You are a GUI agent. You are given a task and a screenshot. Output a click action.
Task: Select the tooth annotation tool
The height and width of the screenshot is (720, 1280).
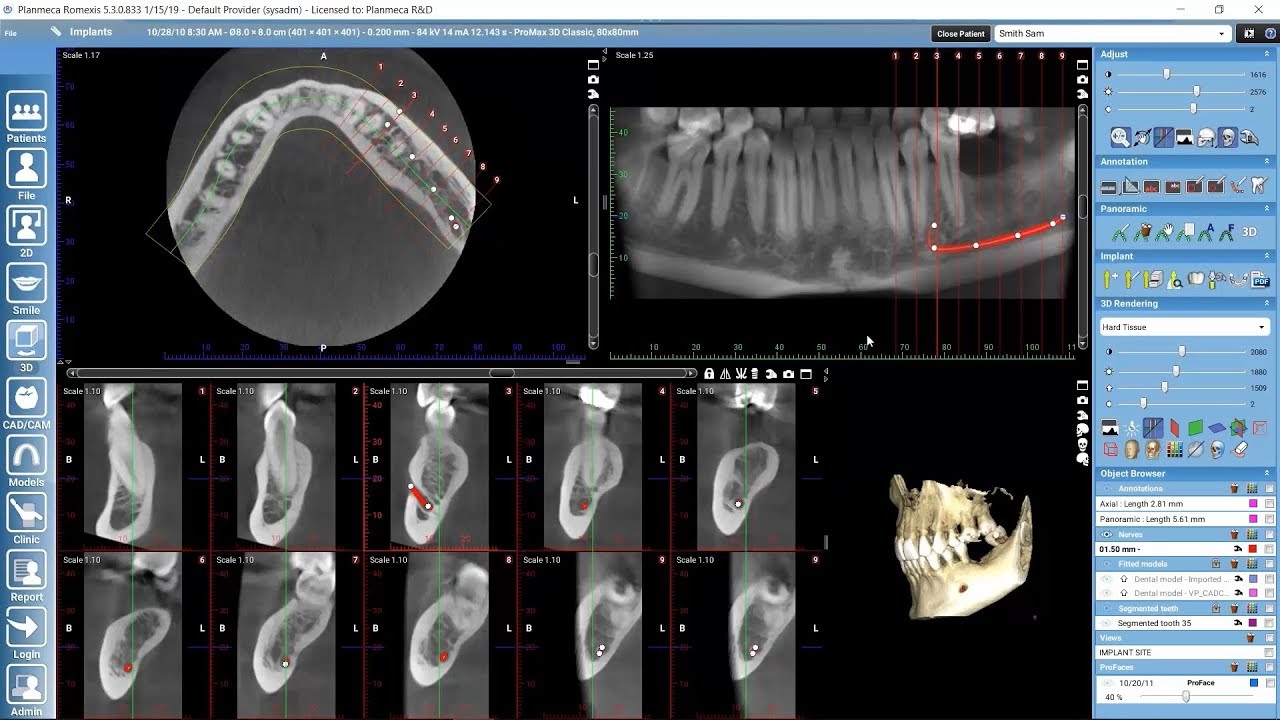click(x=1260, y=185)
